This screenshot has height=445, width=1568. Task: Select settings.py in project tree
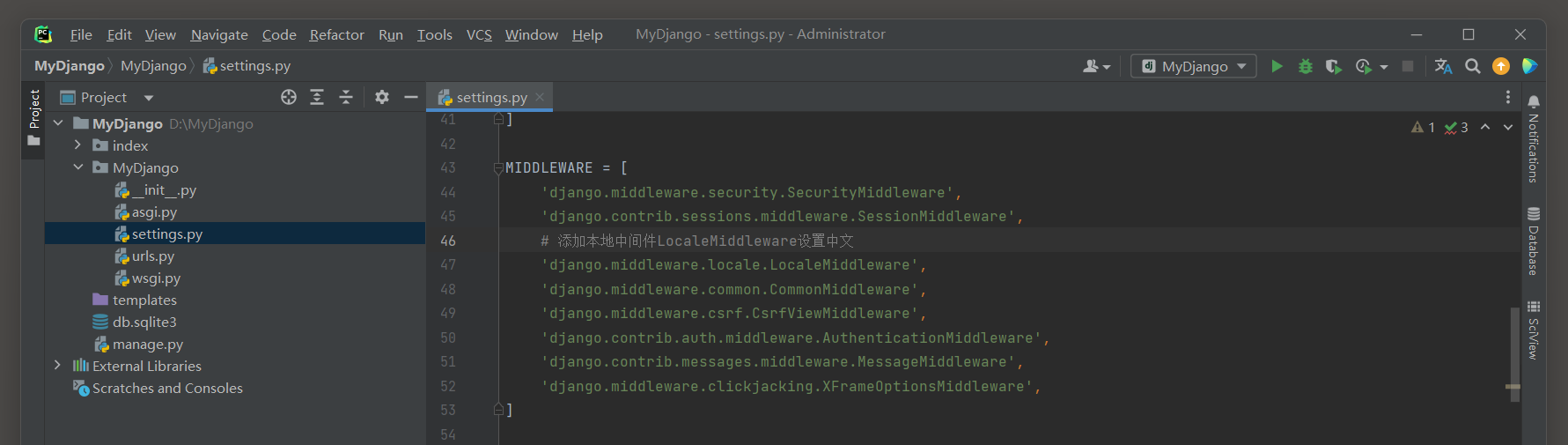(x=235, y=234)
